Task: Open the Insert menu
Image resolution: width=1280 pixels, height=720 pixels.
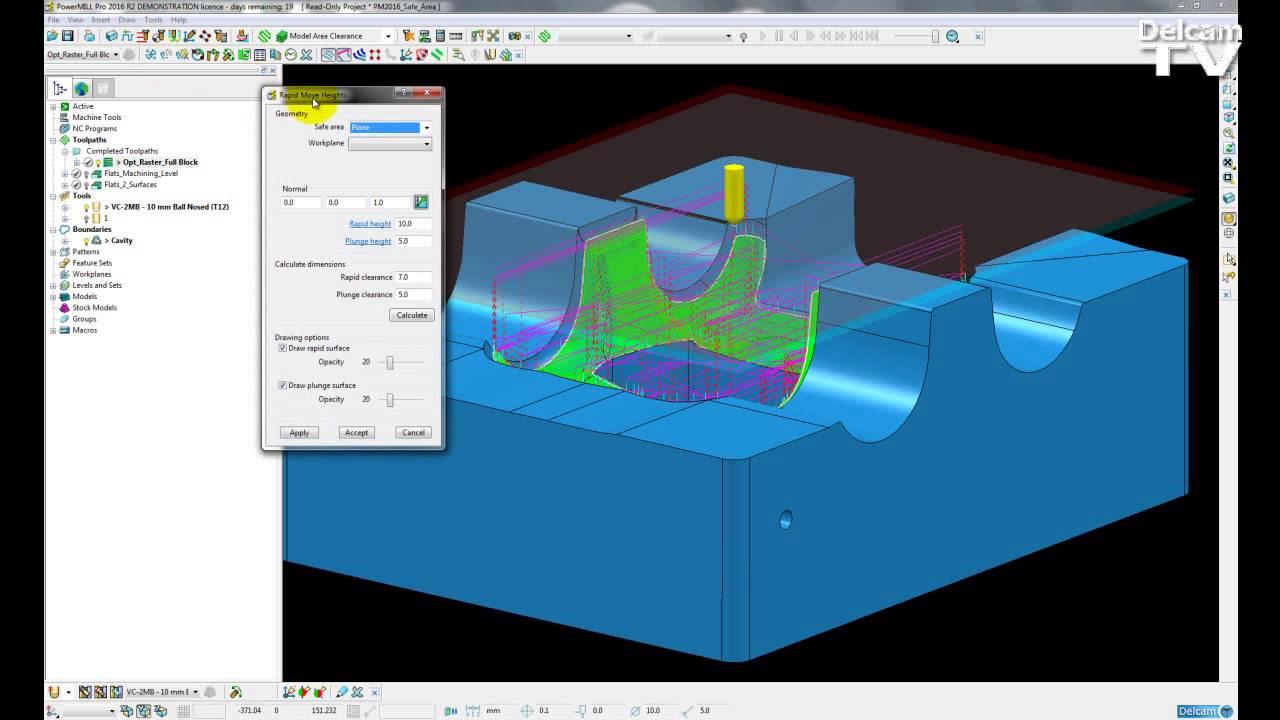Action: point(101,20)
